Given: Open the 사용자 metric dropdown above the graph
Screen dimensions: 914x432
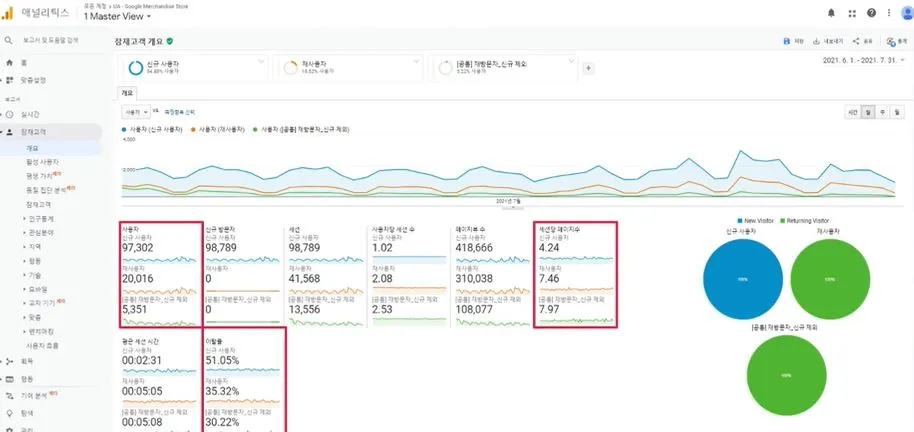Looking at the screenshot, I should 136,111.
